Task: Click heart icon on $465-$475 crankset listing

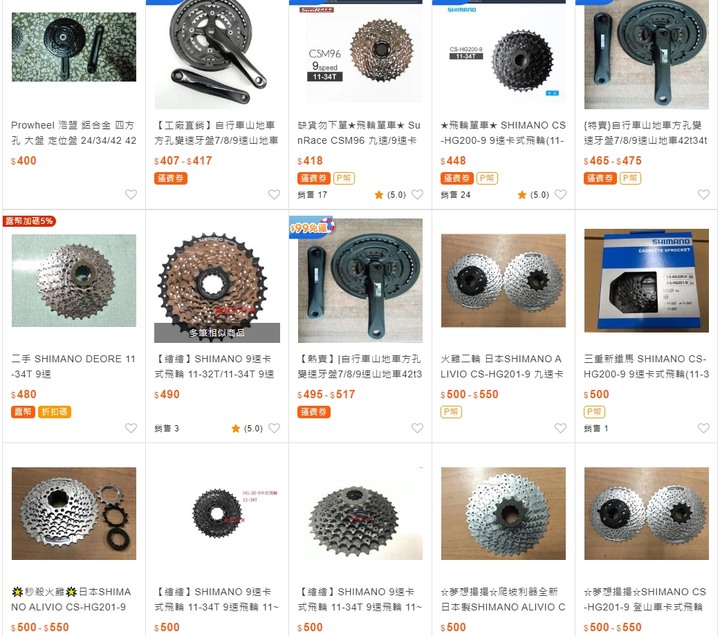Action: 704,194
